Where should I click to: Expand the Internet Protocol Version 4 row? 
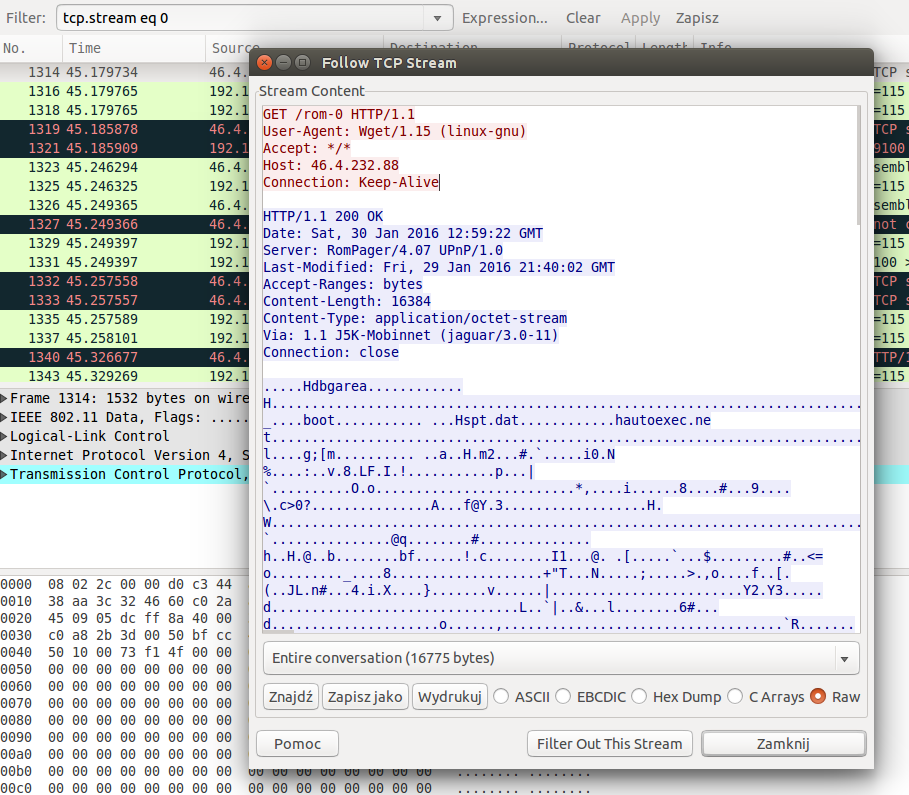(4, 455)
